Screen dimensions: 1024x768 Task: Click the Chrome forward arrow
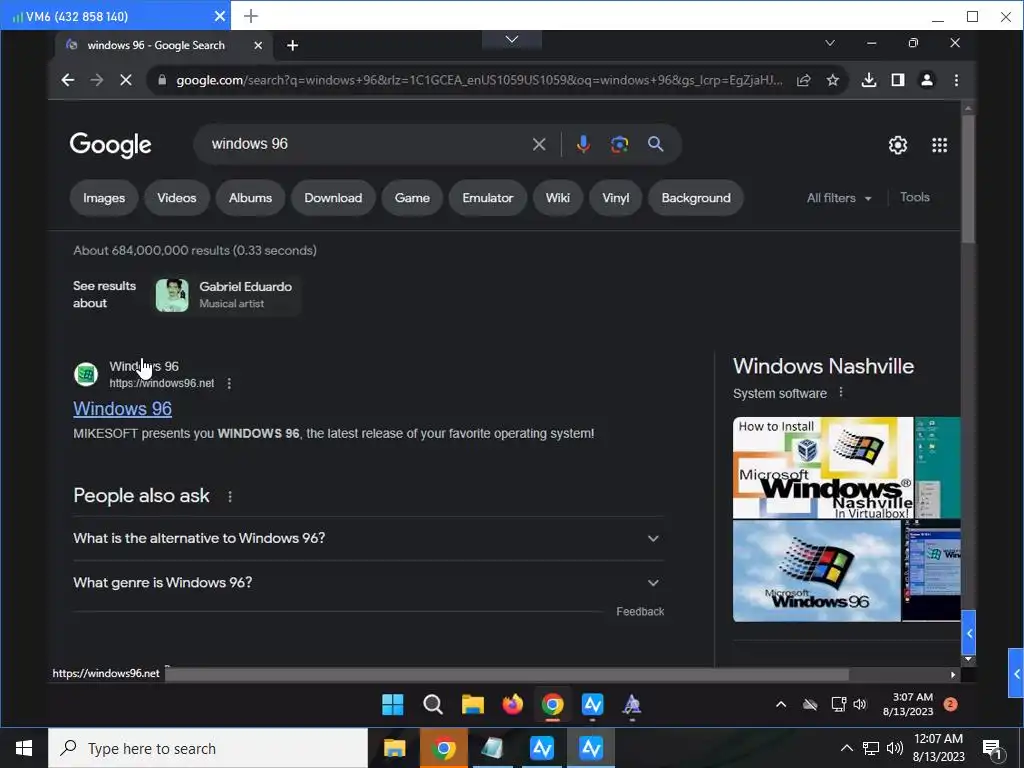point(97,80)
